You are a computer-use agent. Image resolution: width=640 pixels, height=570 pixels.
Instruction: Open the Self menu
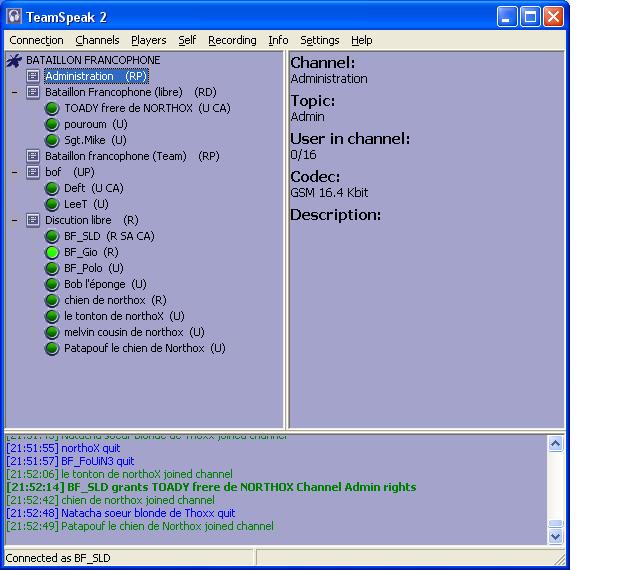[187, 40]
